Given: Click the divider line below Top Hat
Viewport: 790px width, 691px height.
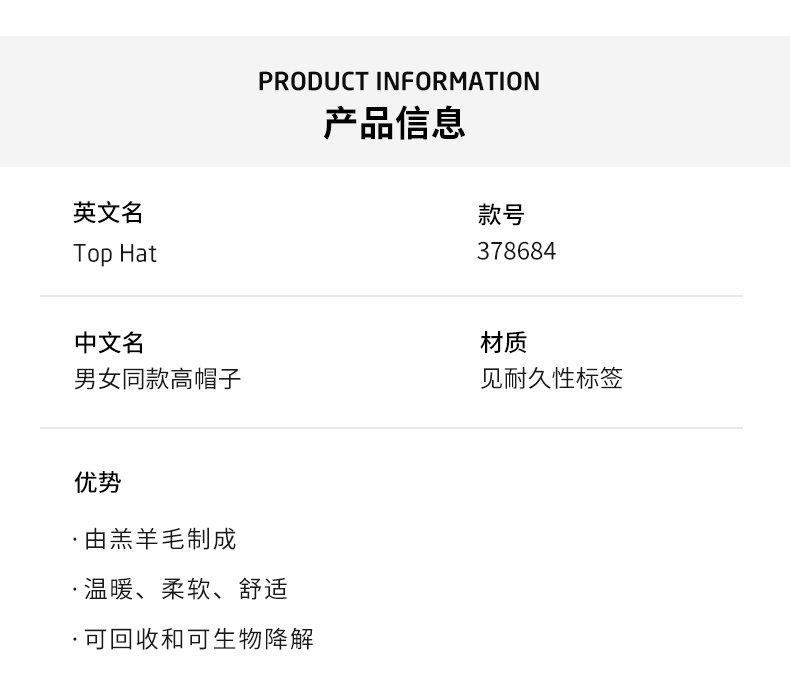Looking at the screenshot, I should (x=391, y=296).
